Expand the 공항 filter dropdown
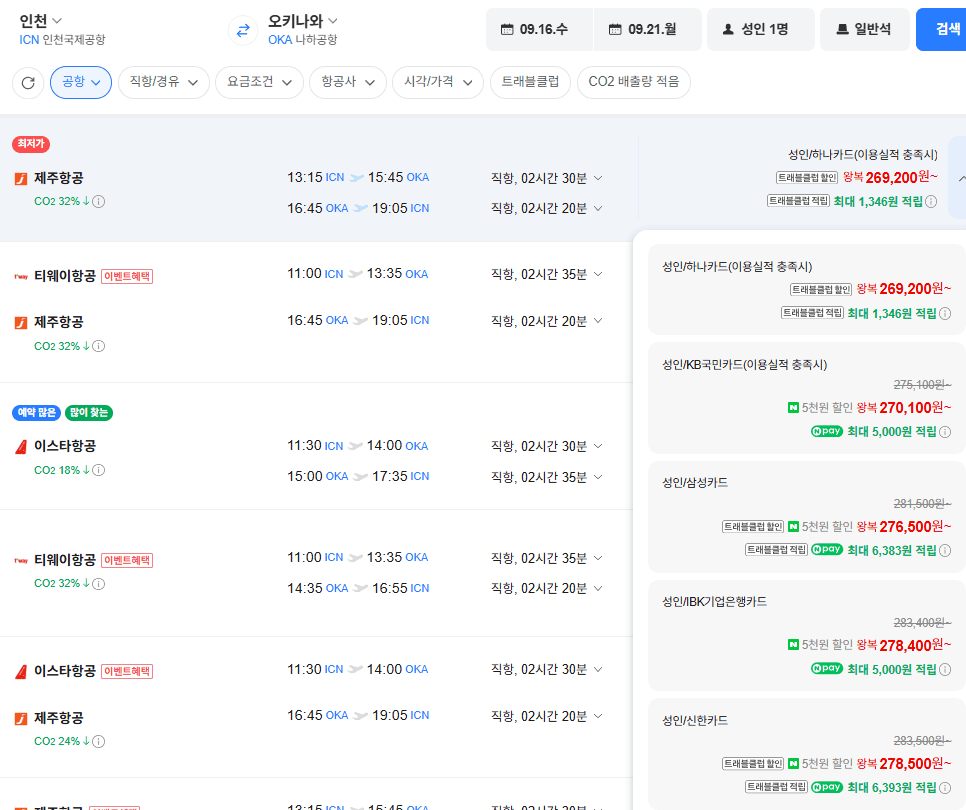966x810 pixels. point(81,82)
